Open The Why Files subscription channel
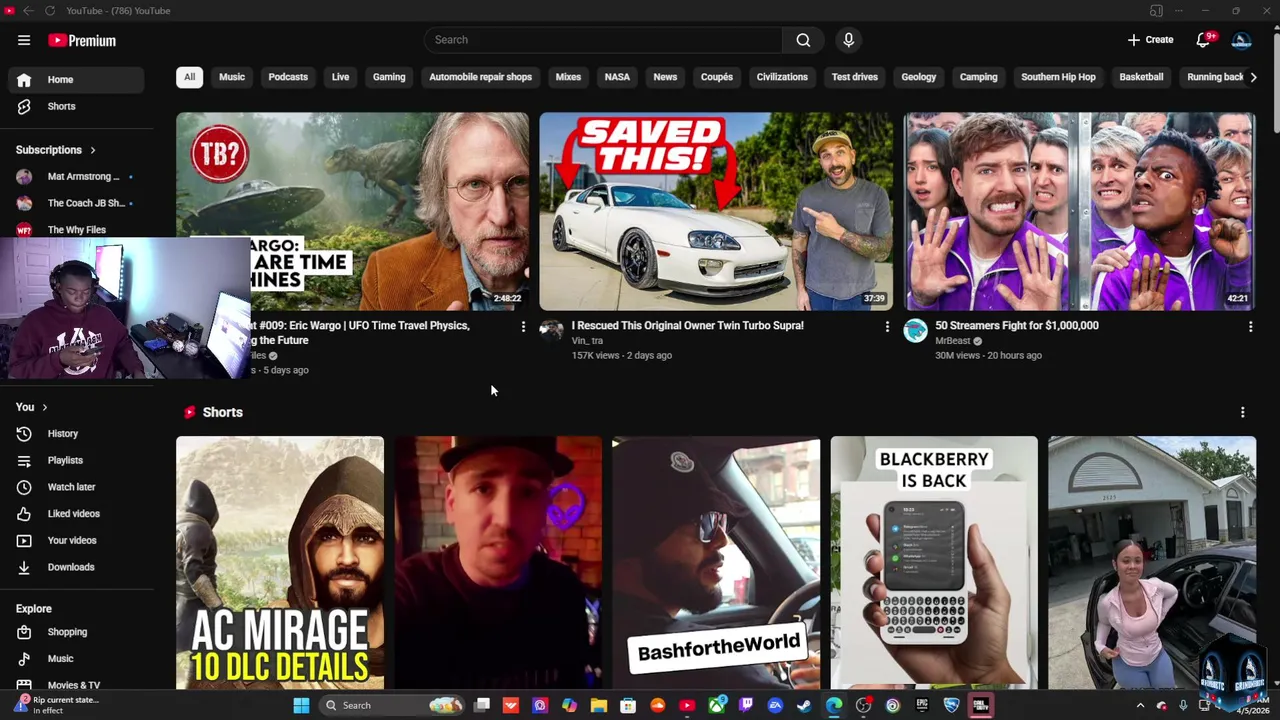The height and width of the screenshot is (720, 1280). [76, 230]
